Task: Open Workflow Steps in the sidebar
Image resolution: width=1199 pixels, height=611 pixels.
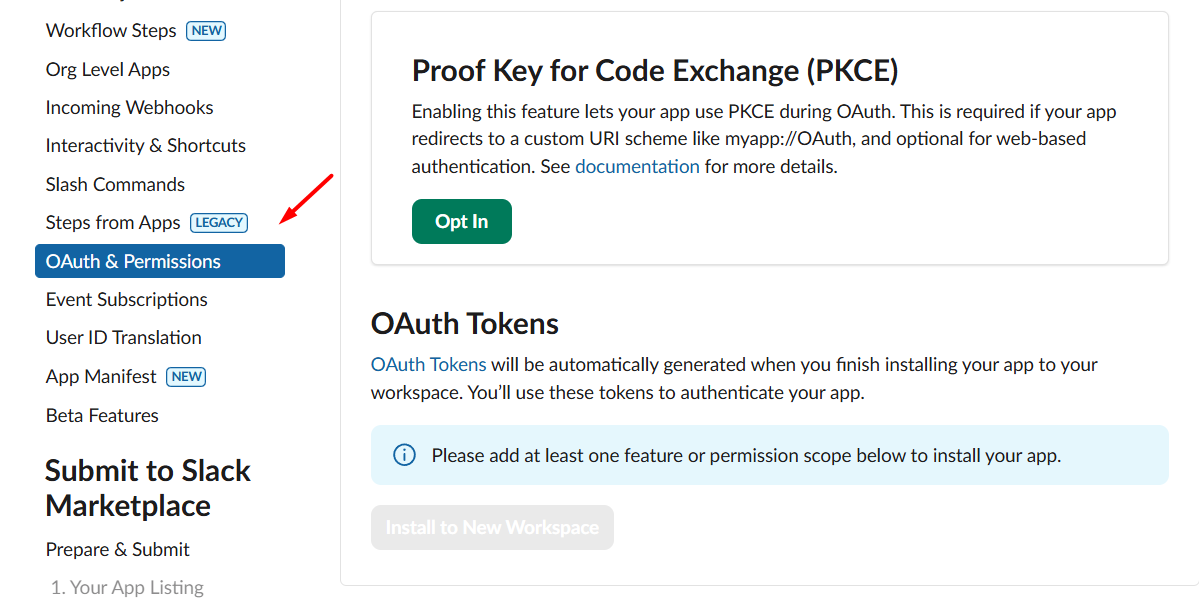Action: point(111,31)
